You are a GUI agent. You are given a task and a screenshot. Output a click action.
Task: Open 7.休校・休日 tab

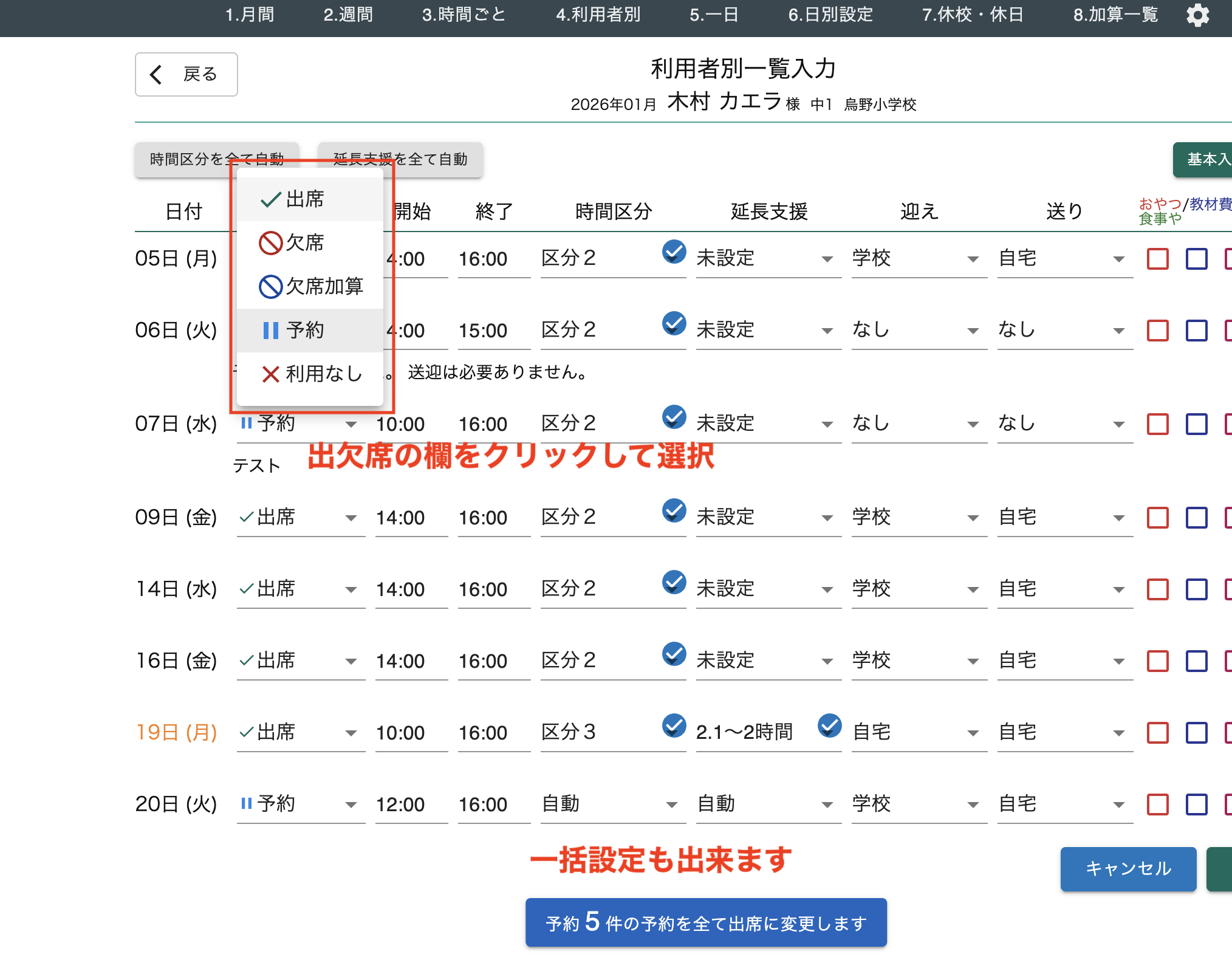click(973, 15)
